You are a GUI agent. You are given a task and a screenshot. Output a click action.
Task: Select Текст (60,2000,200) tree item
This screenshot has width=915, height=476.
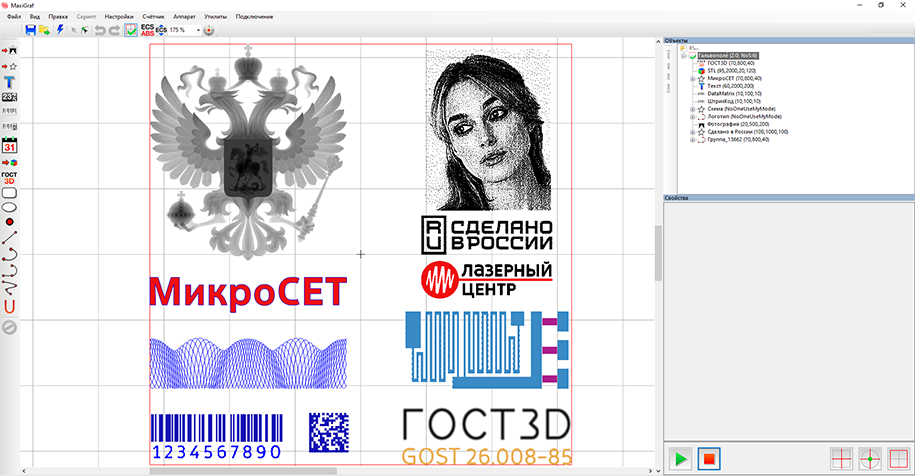tap(731, 86)
